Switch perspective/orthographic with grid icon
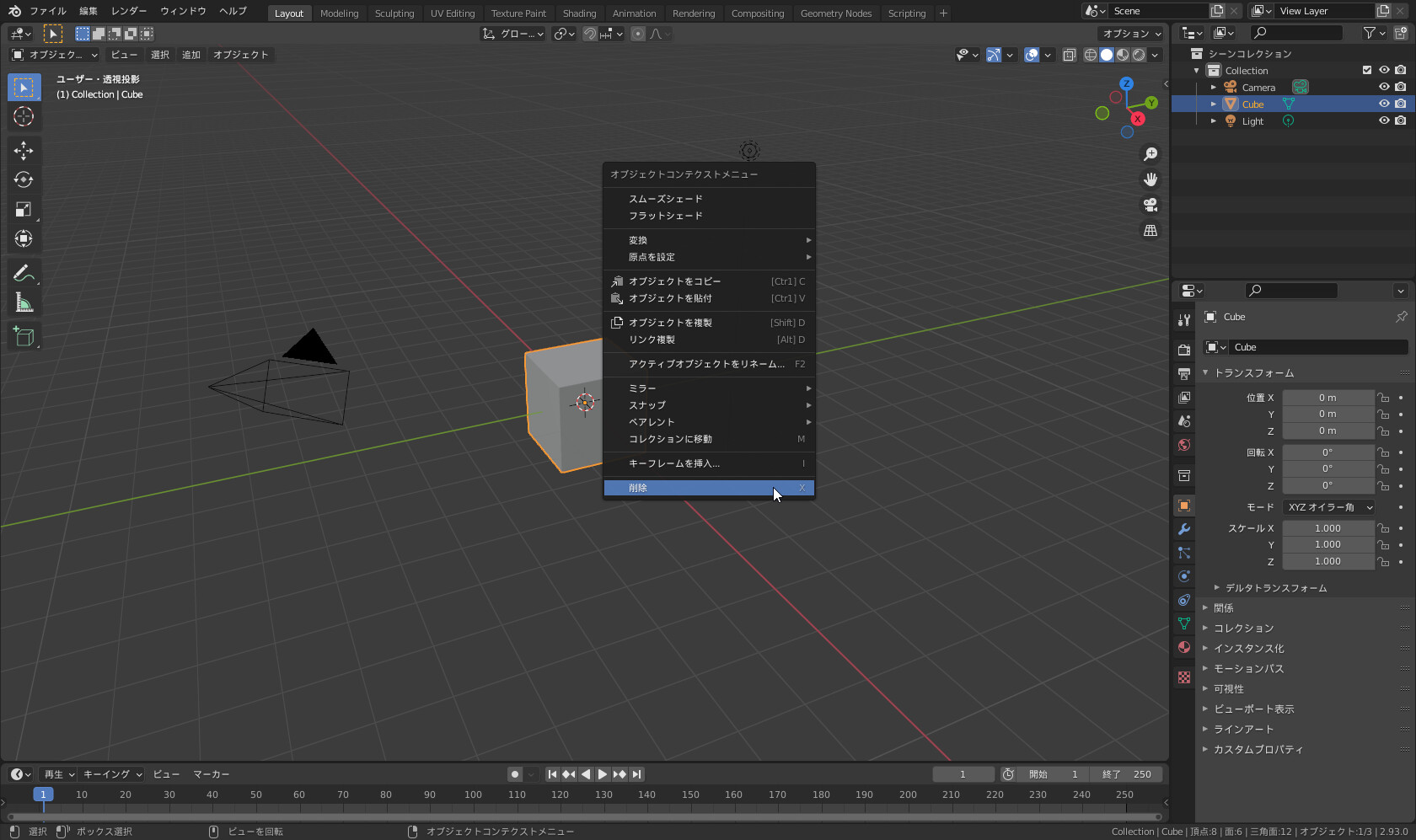The image size is (1416, 840). point(1150,230)
